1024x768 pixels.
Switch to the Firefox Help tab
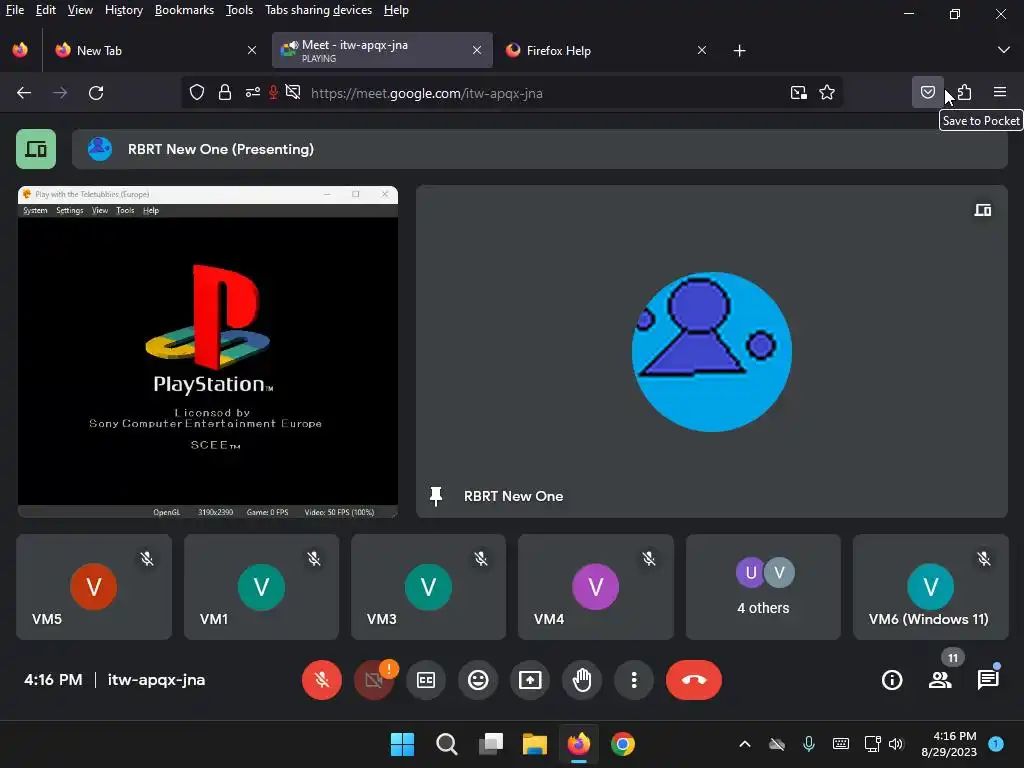point(606,50)
